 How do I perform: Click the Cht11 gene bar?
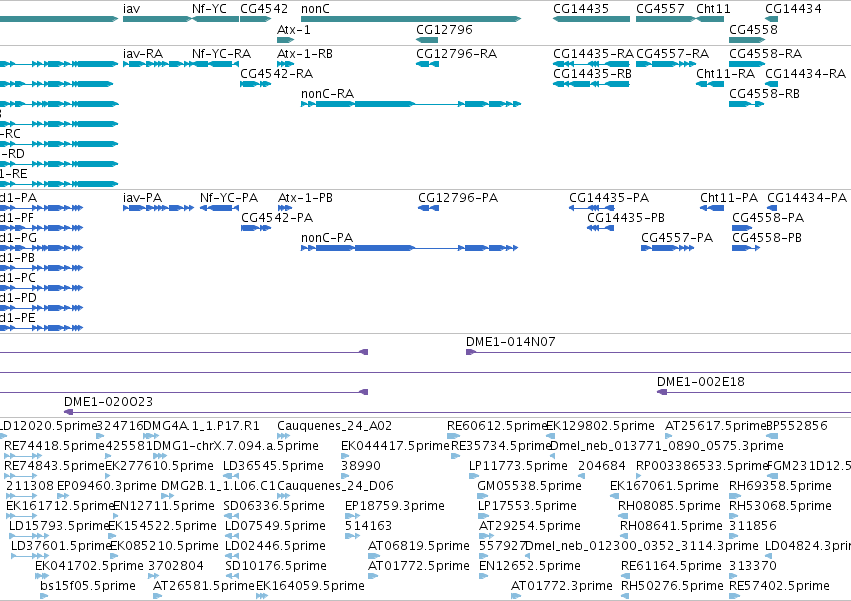[x=710, y=19]
